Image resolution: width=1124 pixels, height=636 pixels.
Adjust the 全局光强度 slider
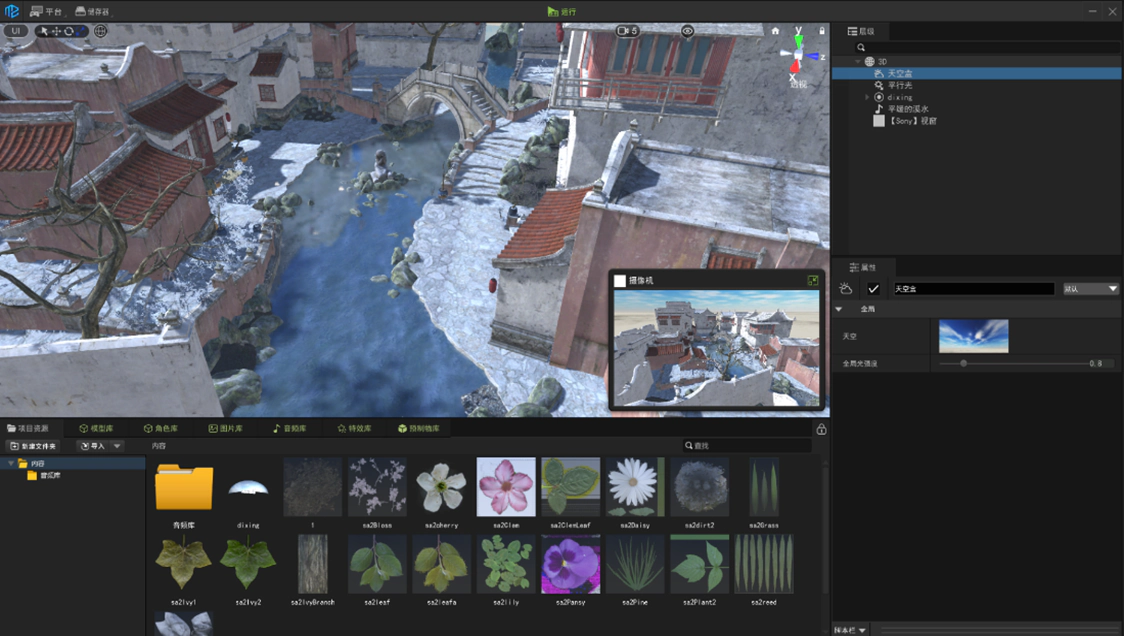pos(963,364)
